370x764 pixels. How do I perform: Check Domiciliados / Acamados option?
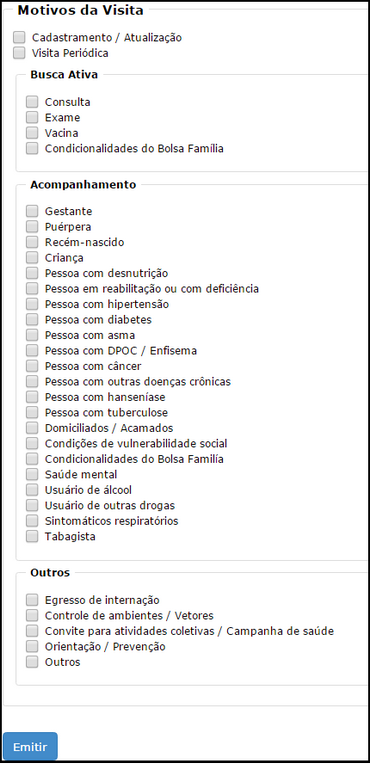coord(32,428)
